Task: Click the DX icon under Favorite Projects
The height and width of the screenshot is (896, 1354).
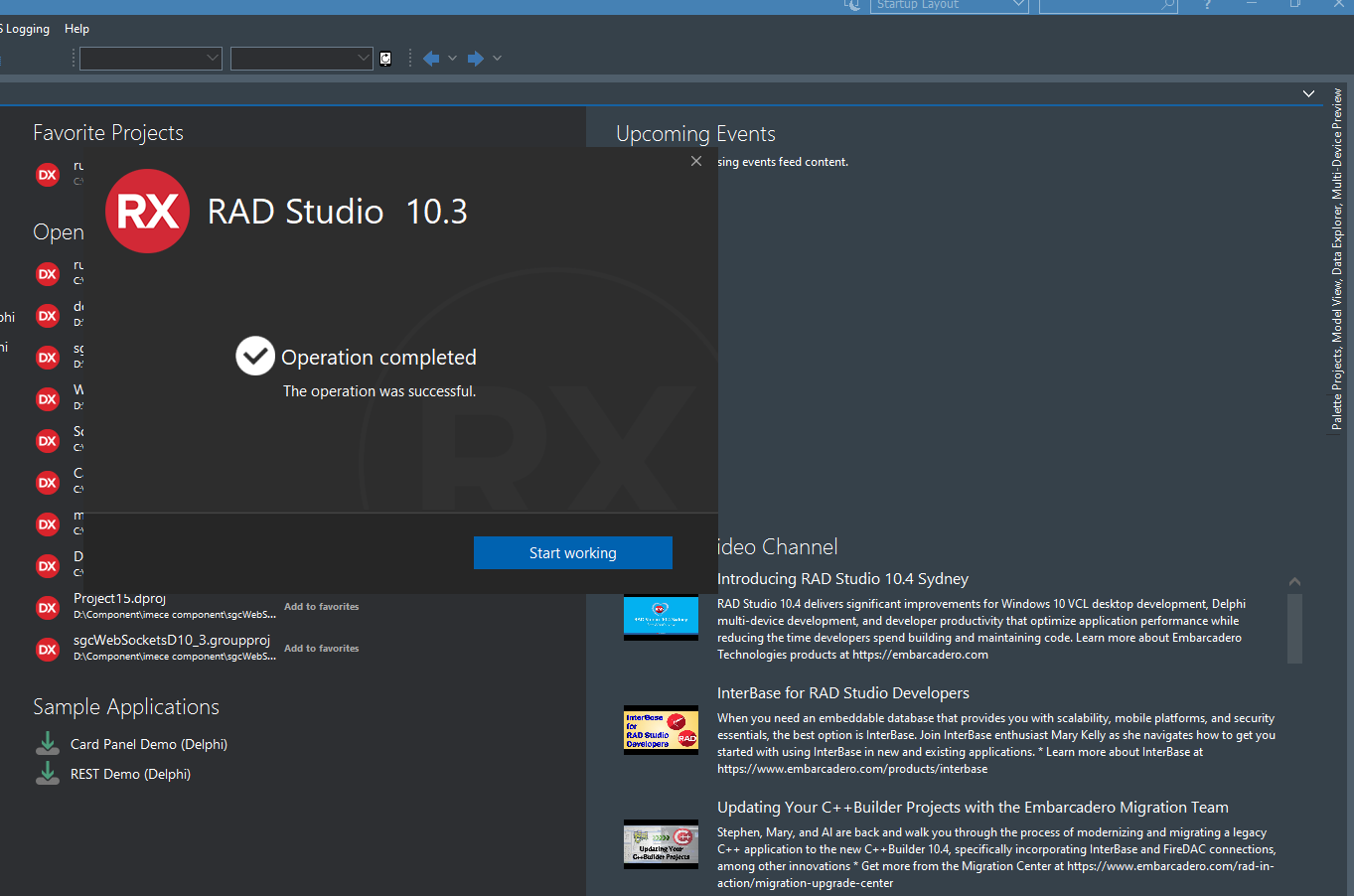Action: coord(48,175)
